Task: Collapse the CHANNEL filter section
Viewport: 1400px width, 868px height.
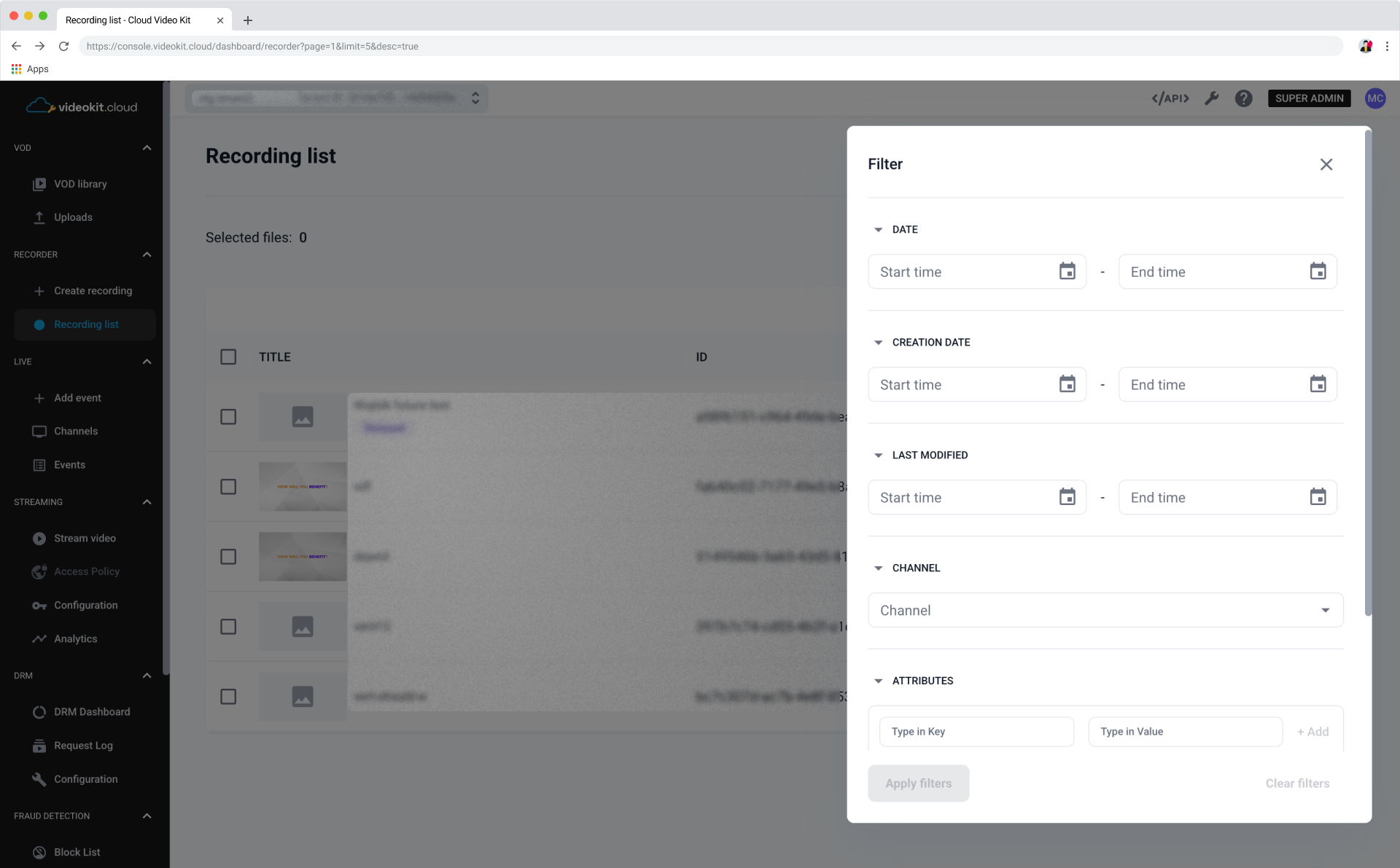Action: pyautogui.click(x=879, y=568)
